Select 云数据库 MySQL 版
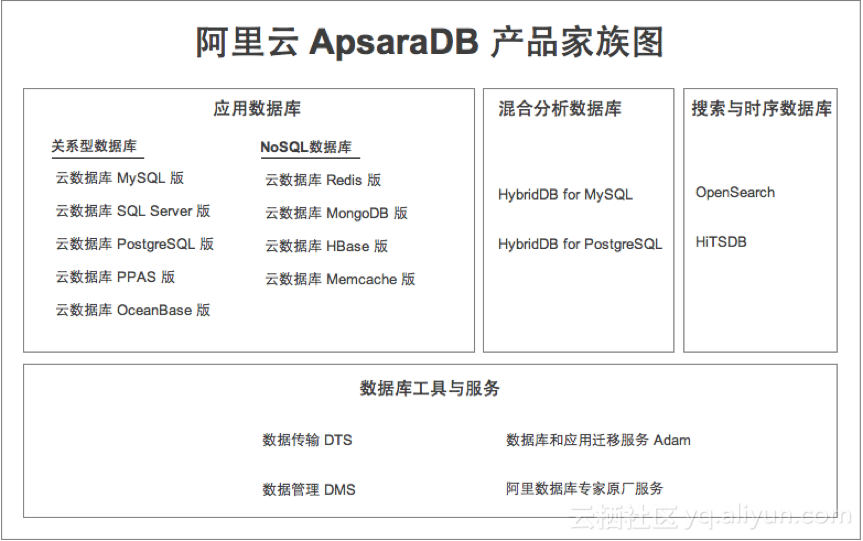 119,178
